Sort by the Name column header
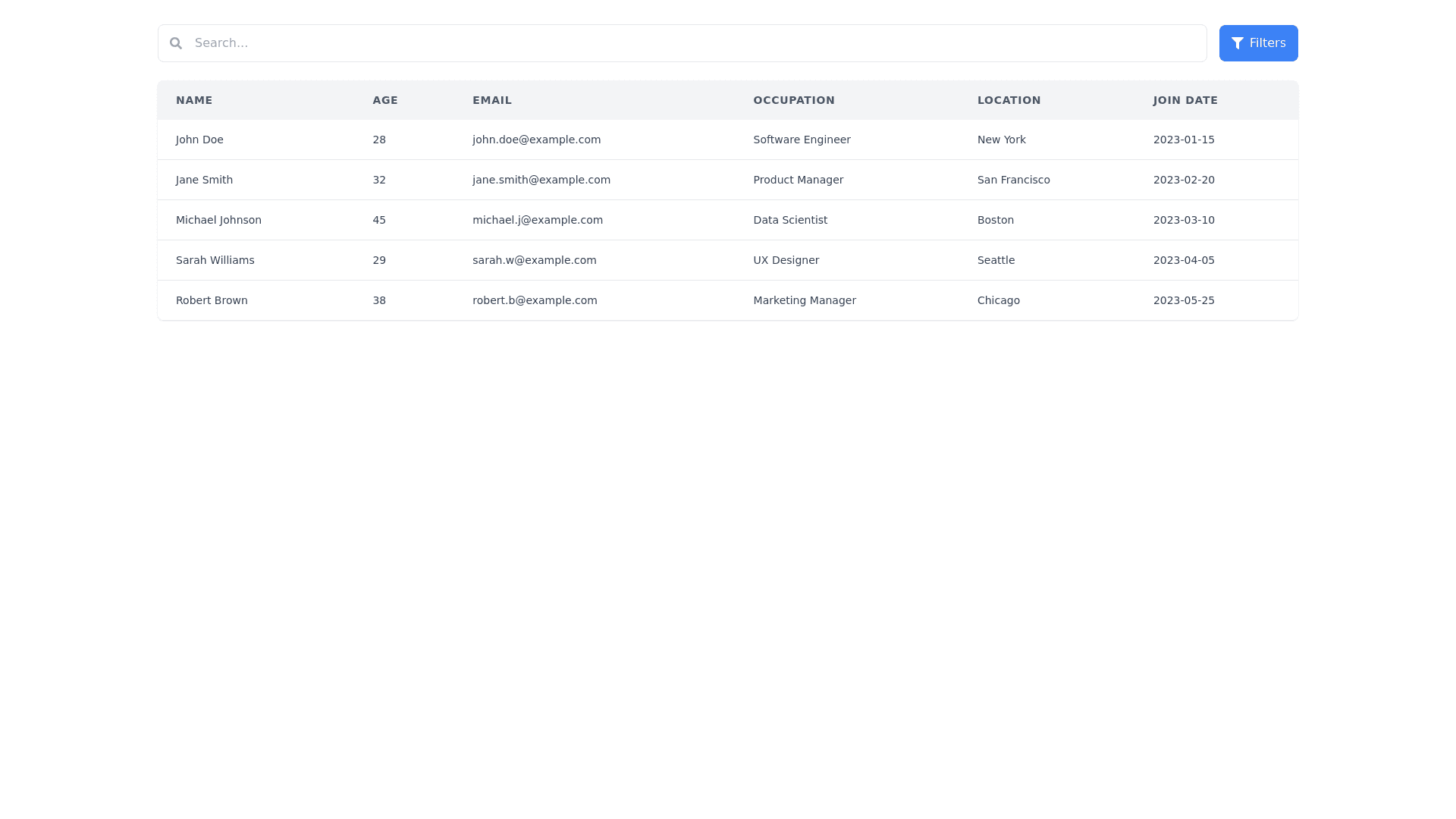 click(x=194, y=100)
